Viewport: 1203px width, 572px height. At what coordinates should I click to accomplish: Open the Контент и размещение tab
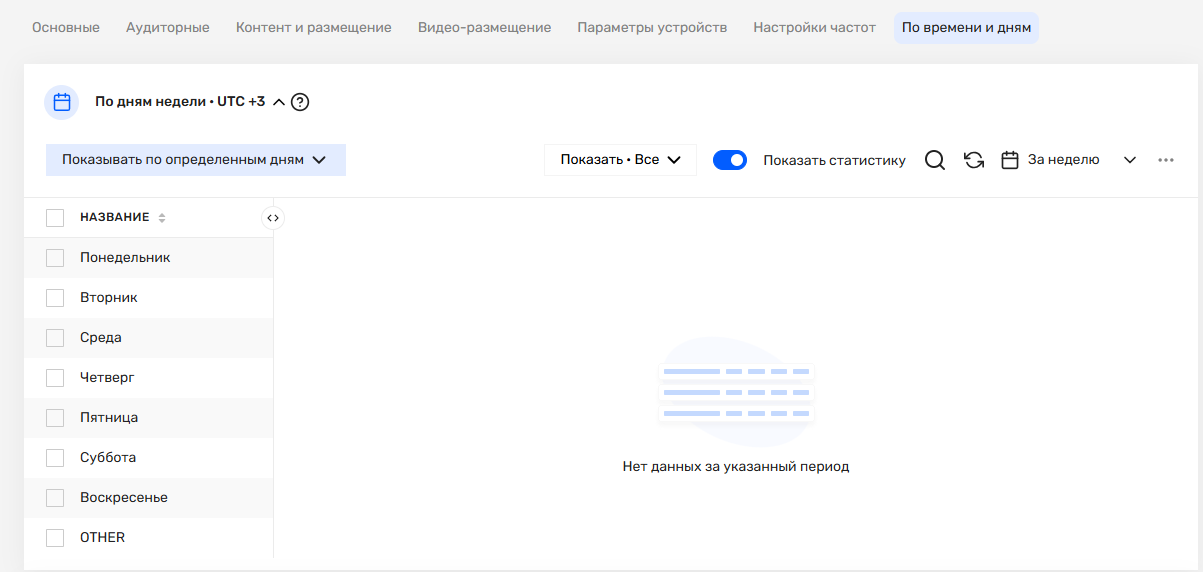click(314, 28)
